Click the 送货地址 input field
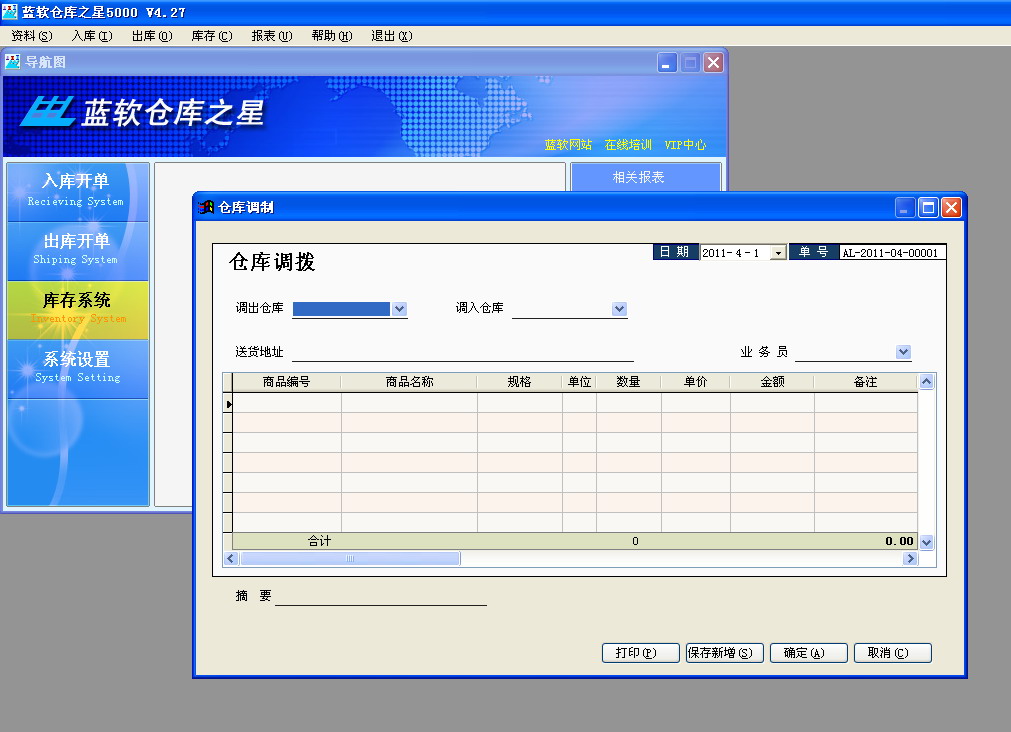 pyautogui.click(x=462, y=352)
